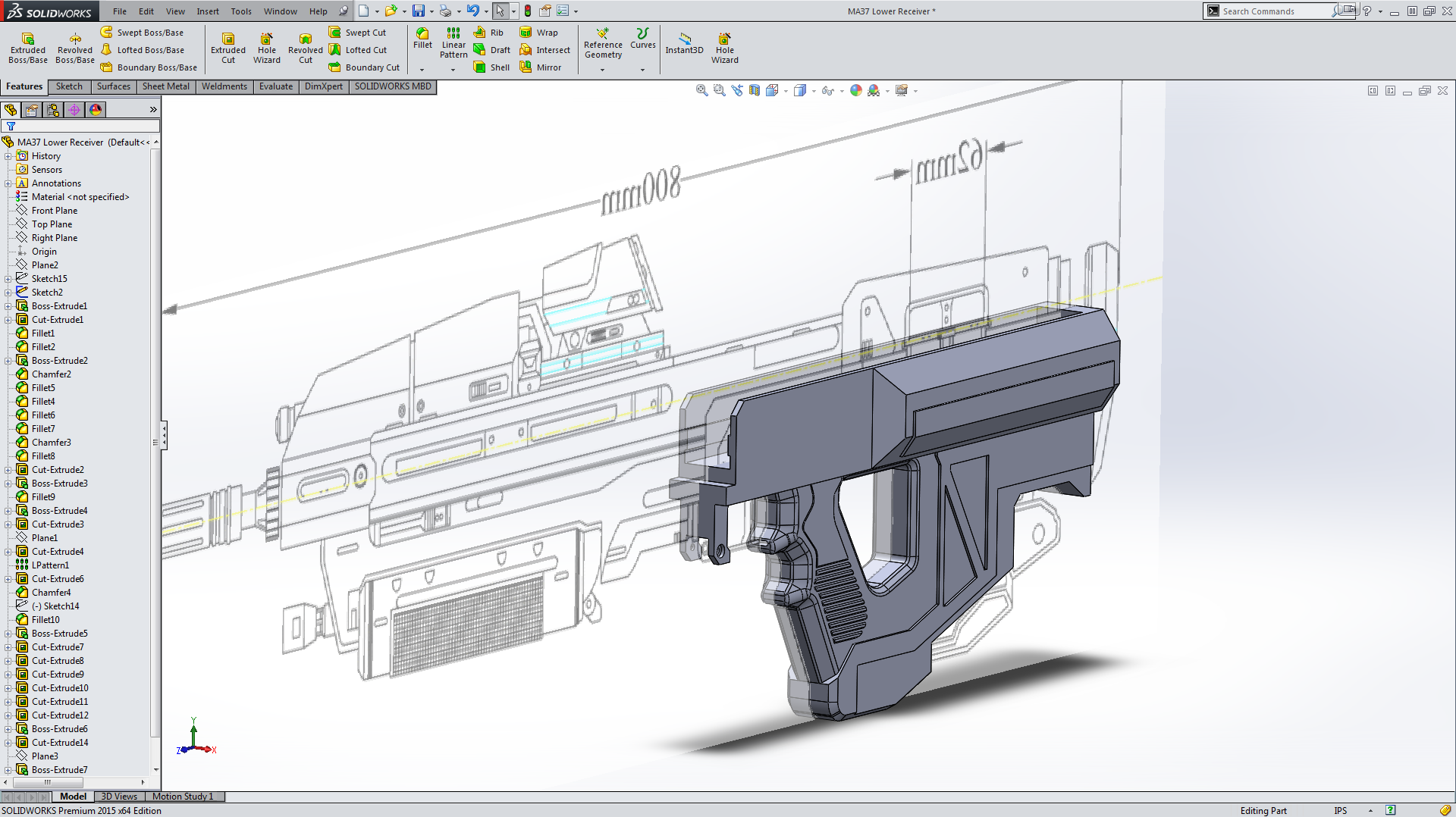
Task: Toggle Instant3D mode
Action: click(684, 42)
